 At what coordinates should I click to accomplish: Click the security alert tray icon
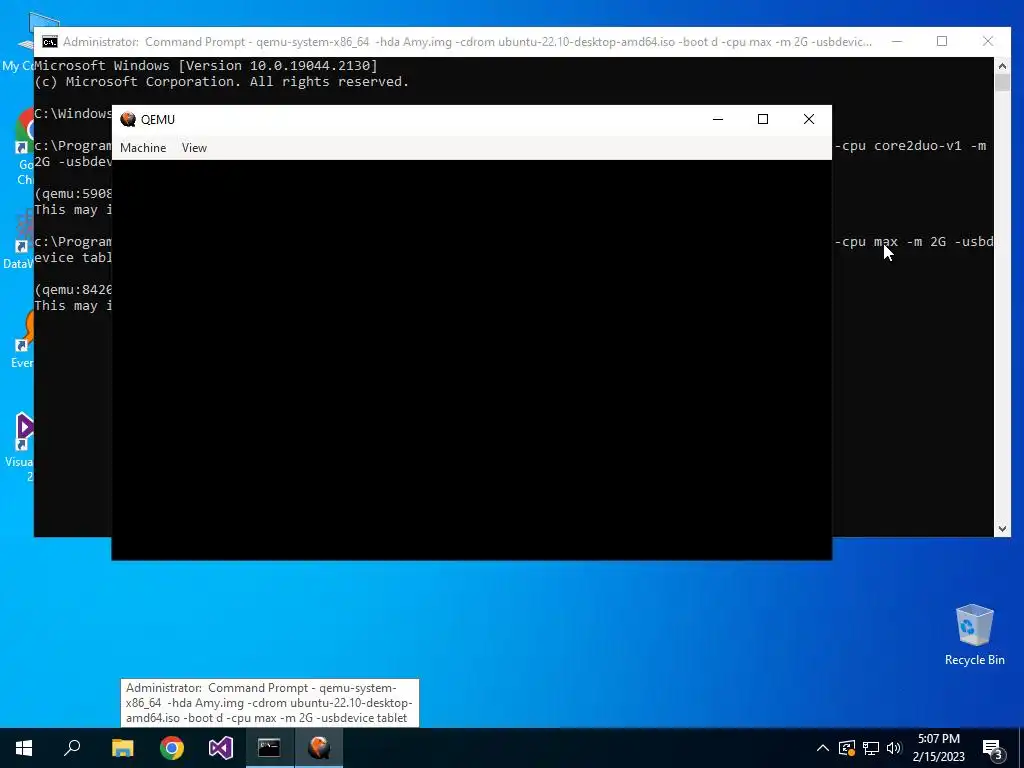tap(847, 748)
